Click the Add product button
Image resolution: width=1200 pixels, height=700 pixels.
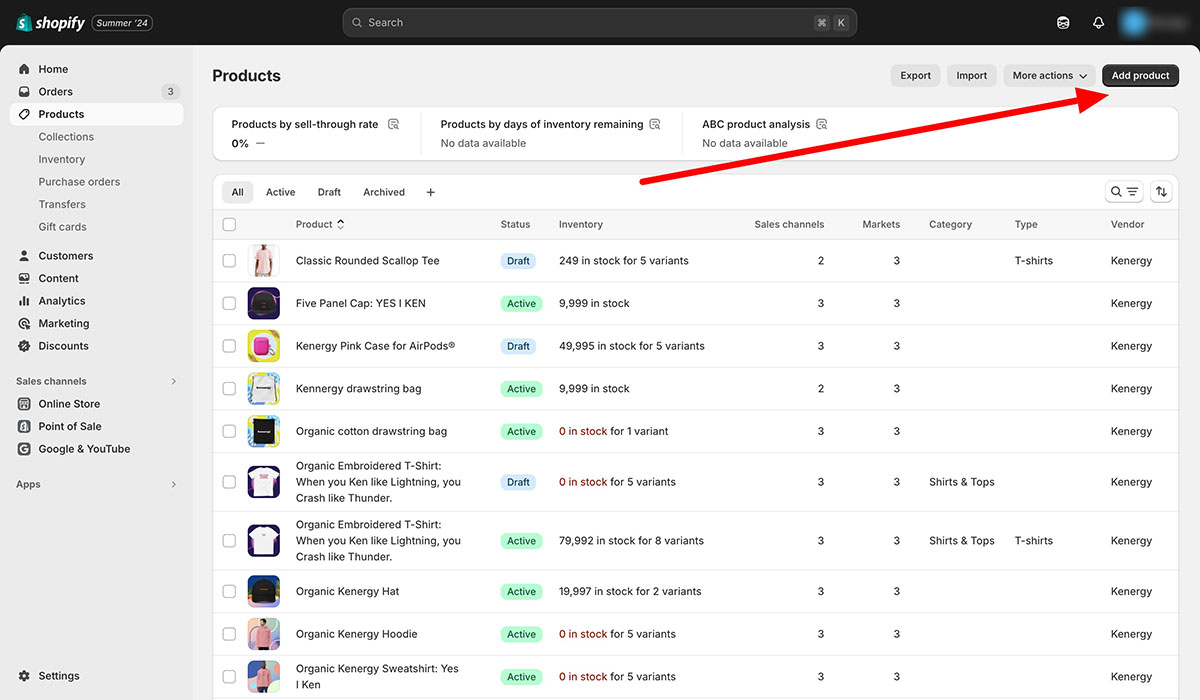pyautogui.click(x=1140, y=75)
